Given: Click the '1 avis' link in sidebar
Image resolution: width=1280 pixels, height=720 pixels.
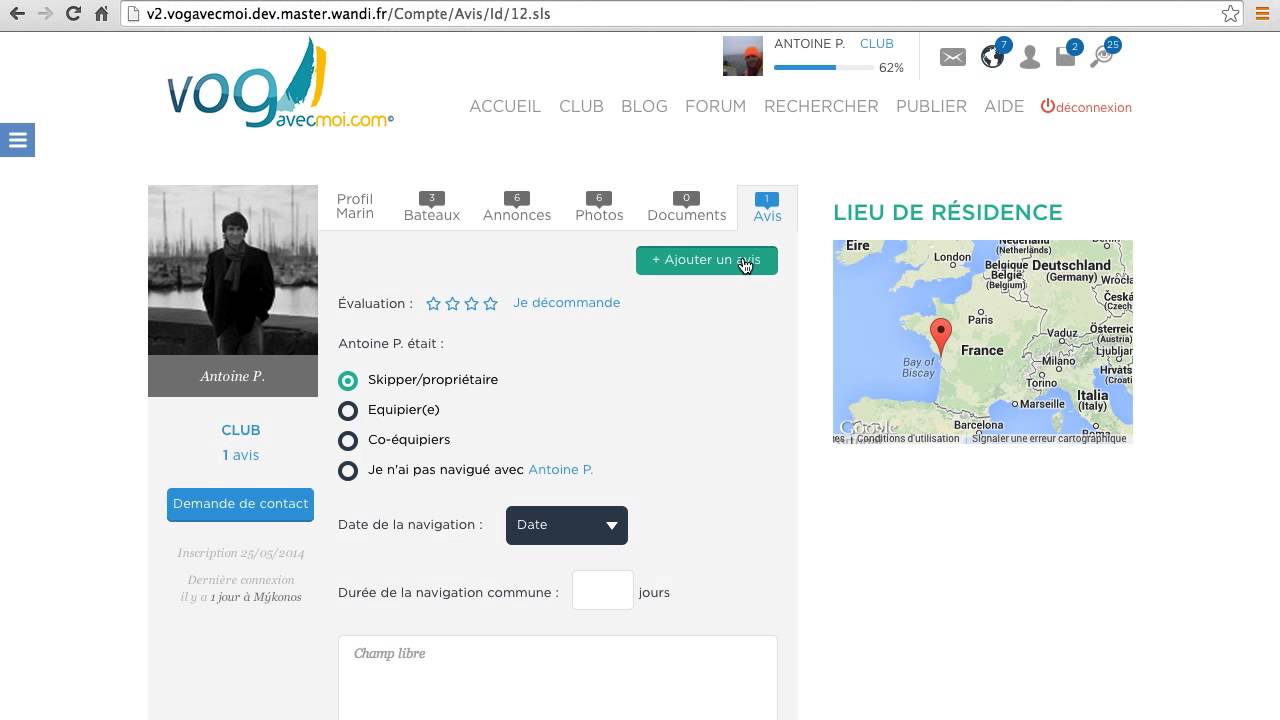Looking at the screenshot, I should 240,455.
